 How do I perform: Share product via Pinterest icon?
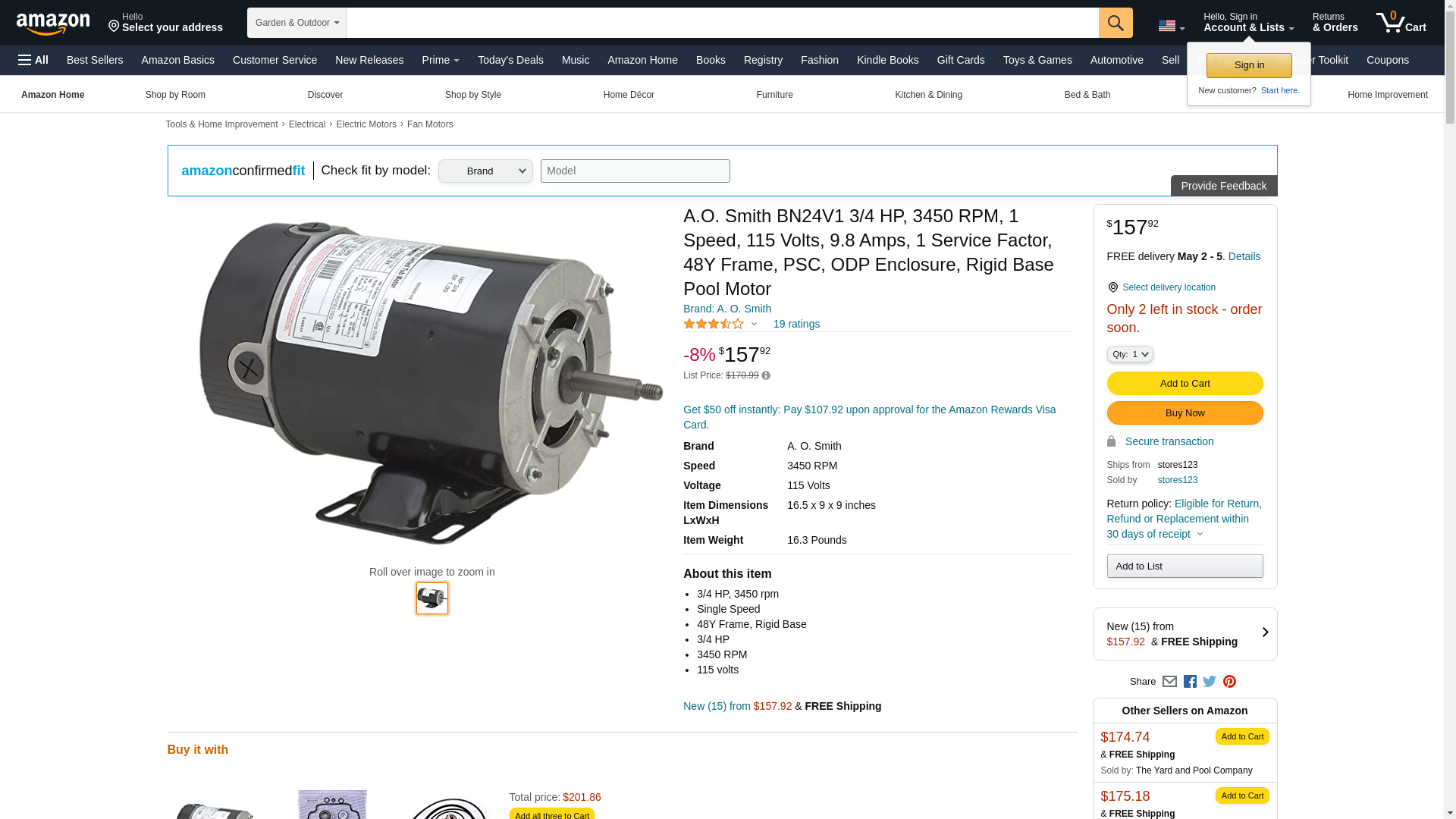click(1229, 682)
